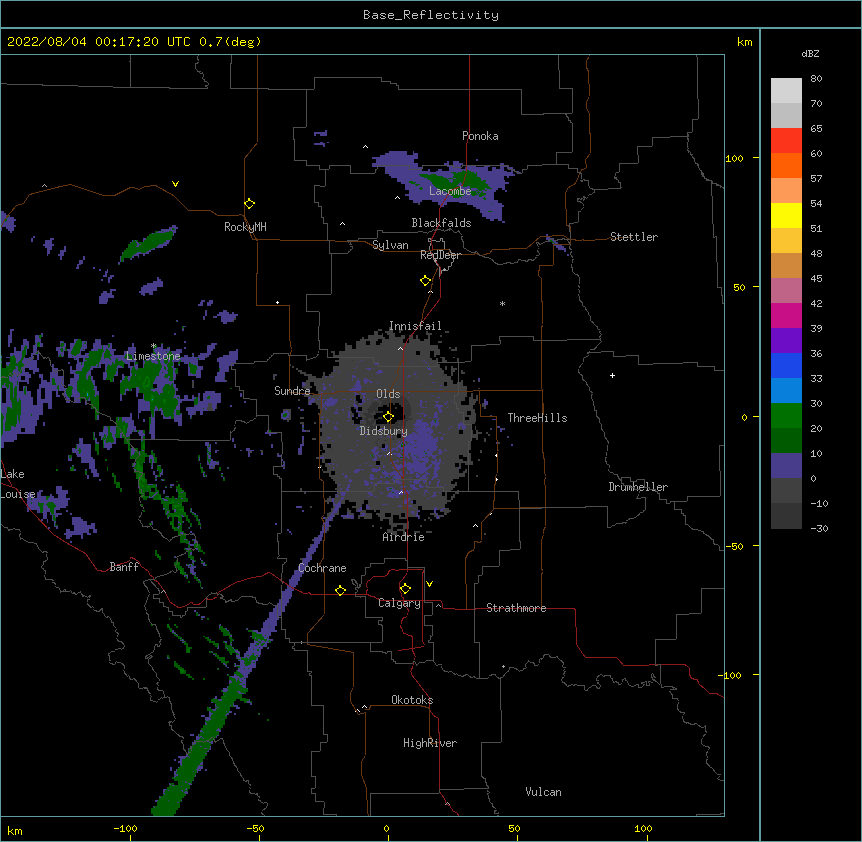Click the Limestone label

point(153,356)
